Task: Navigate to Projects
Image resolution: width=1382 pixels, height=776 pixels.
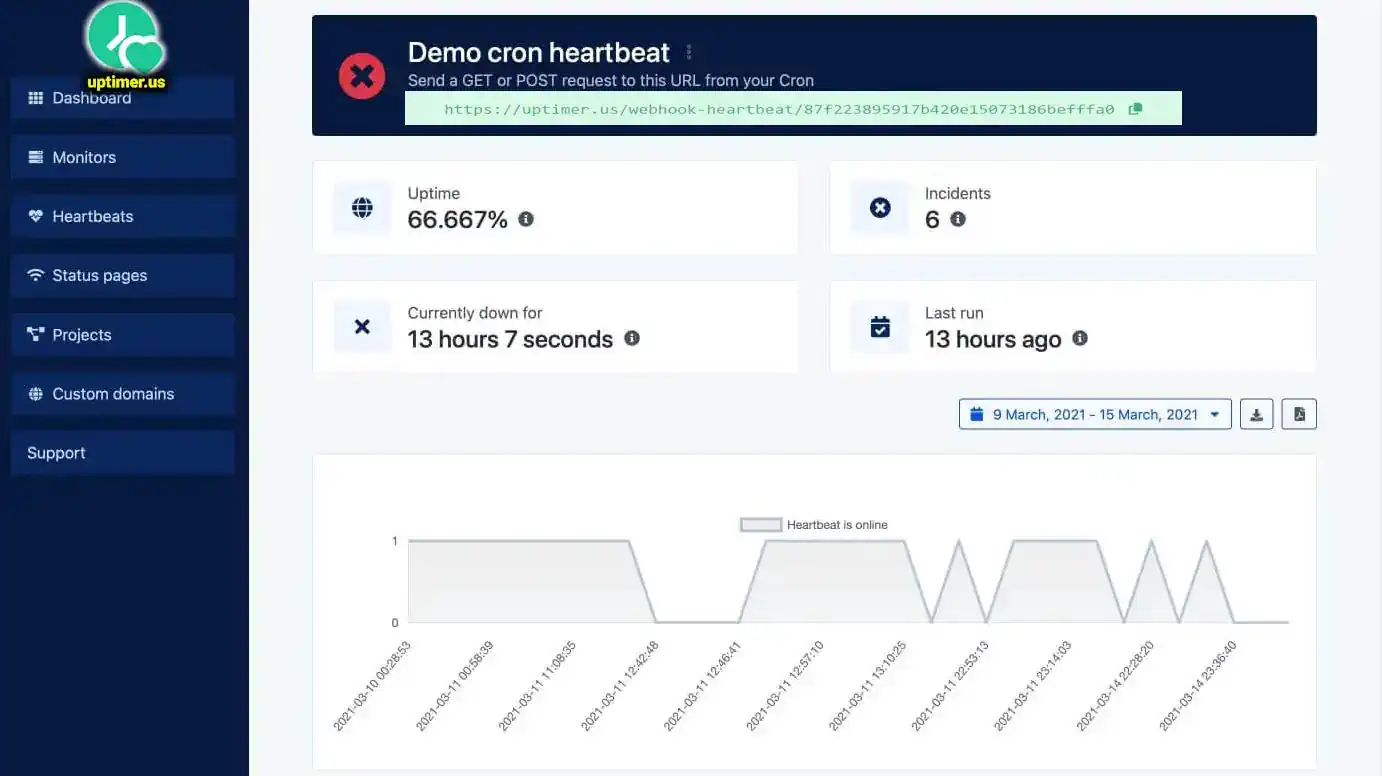Action: click(x=123, y=334)
